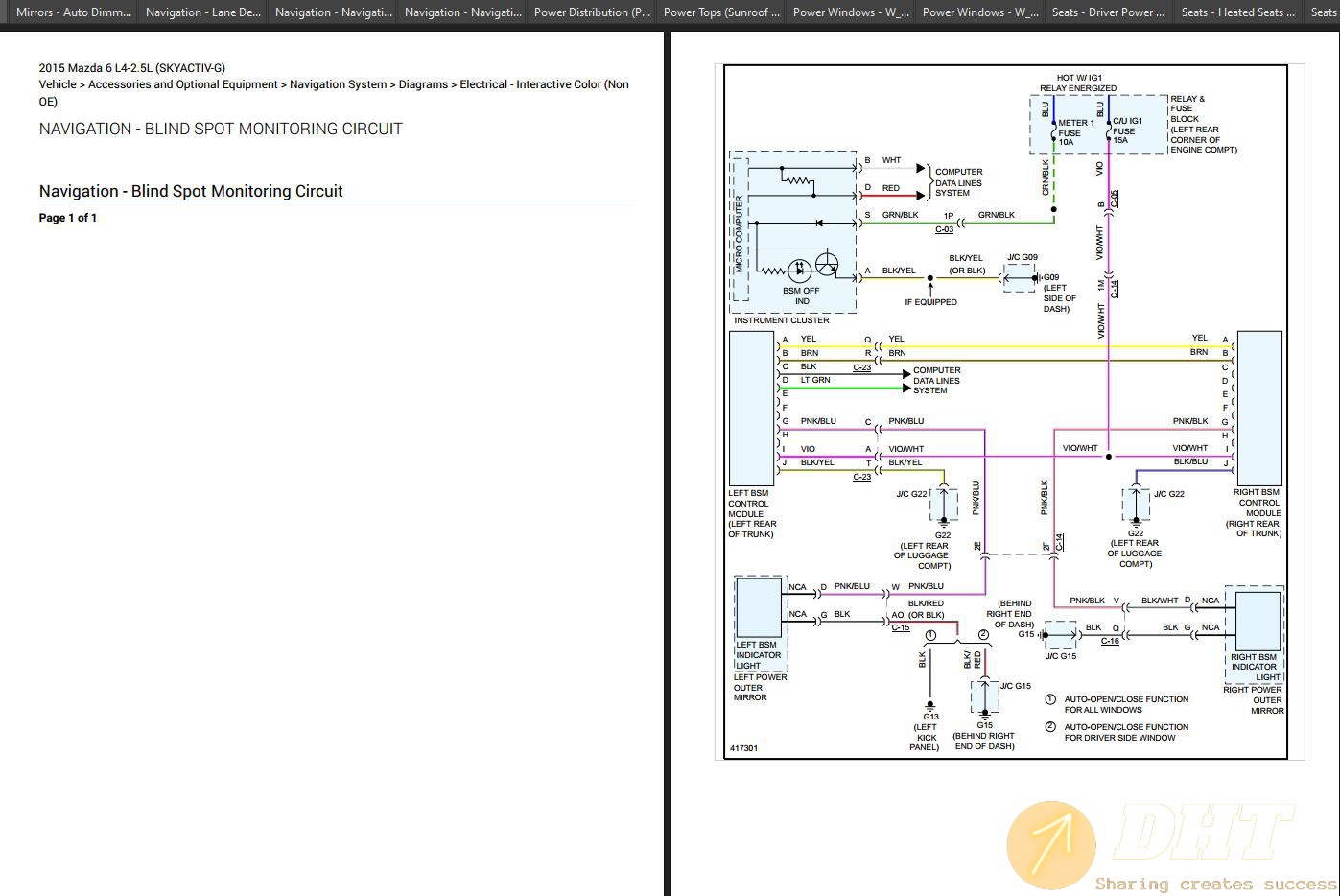
Task: Click connector reference C-16
Action: click(1110, 641)
